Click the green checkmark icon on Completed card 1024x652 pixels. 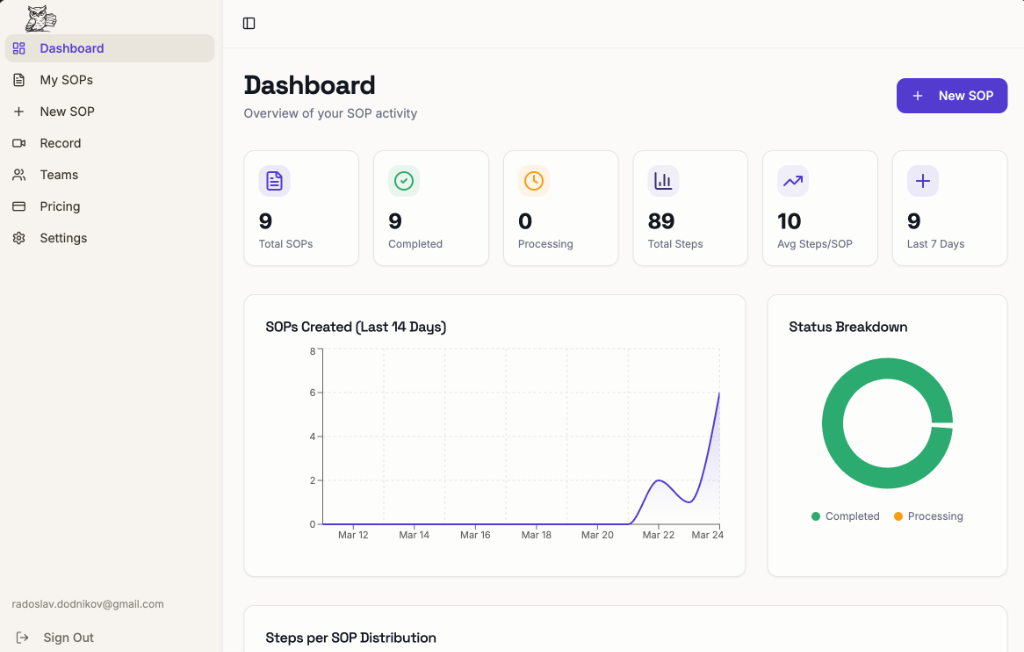403,181
